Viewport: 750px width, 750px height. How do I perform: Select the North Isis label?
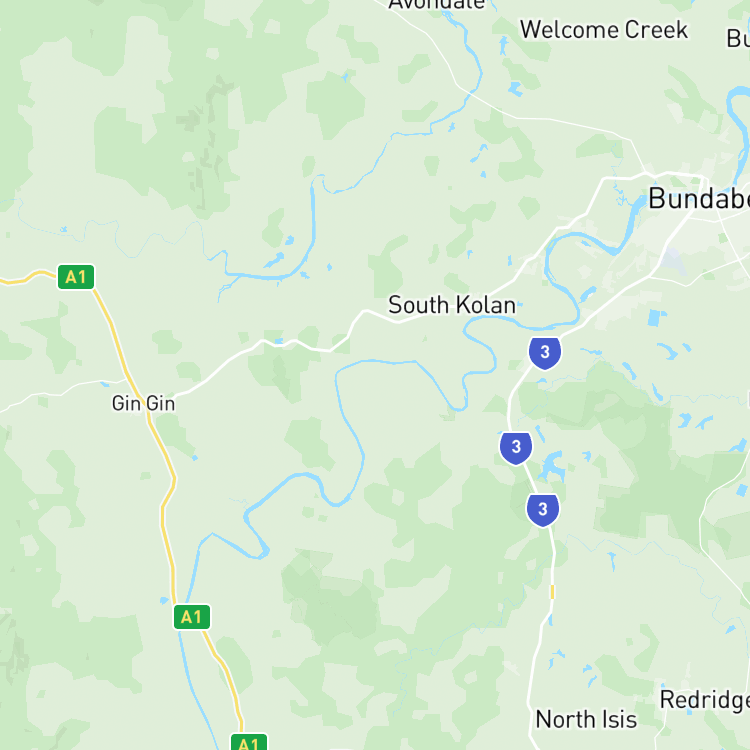click(586, 719)
